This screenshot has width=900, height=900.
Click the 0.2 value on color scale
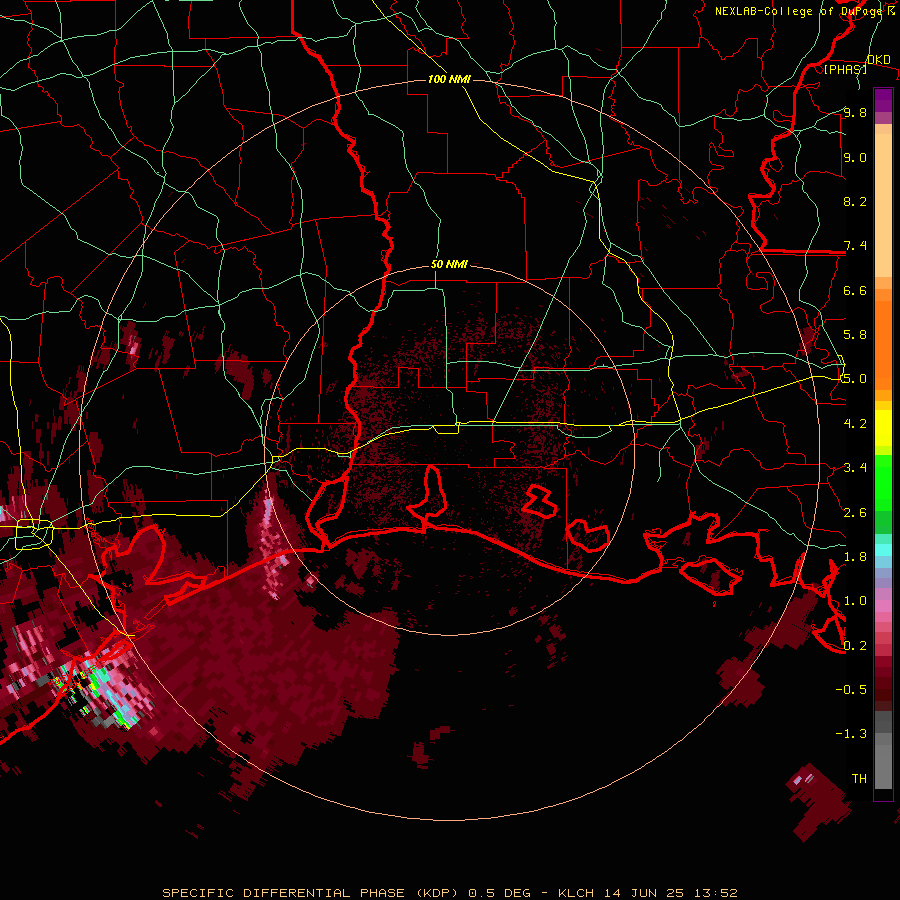(855, 646)
